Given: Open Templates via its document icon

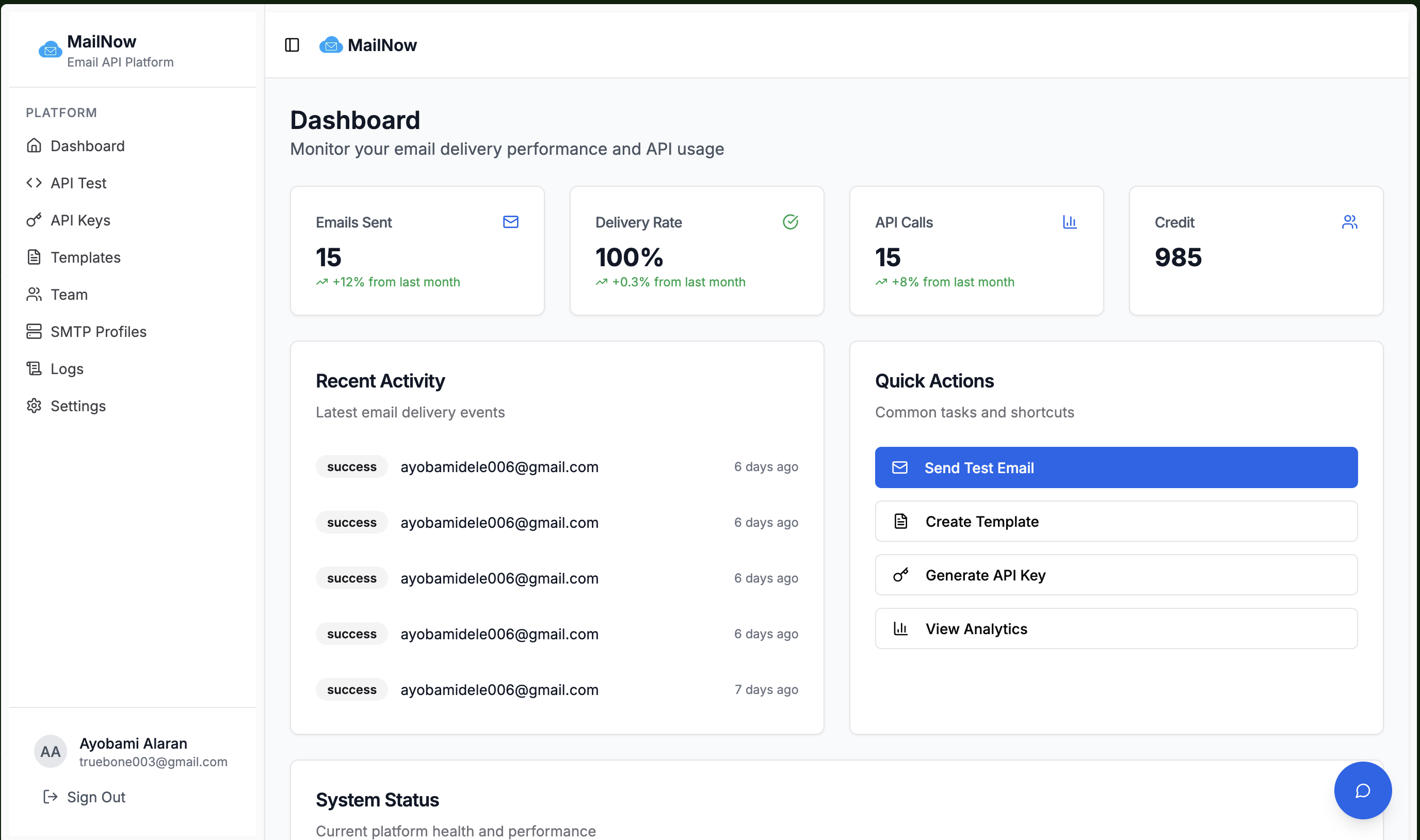Looking at the screenshot, I should (x=34, y=257).
